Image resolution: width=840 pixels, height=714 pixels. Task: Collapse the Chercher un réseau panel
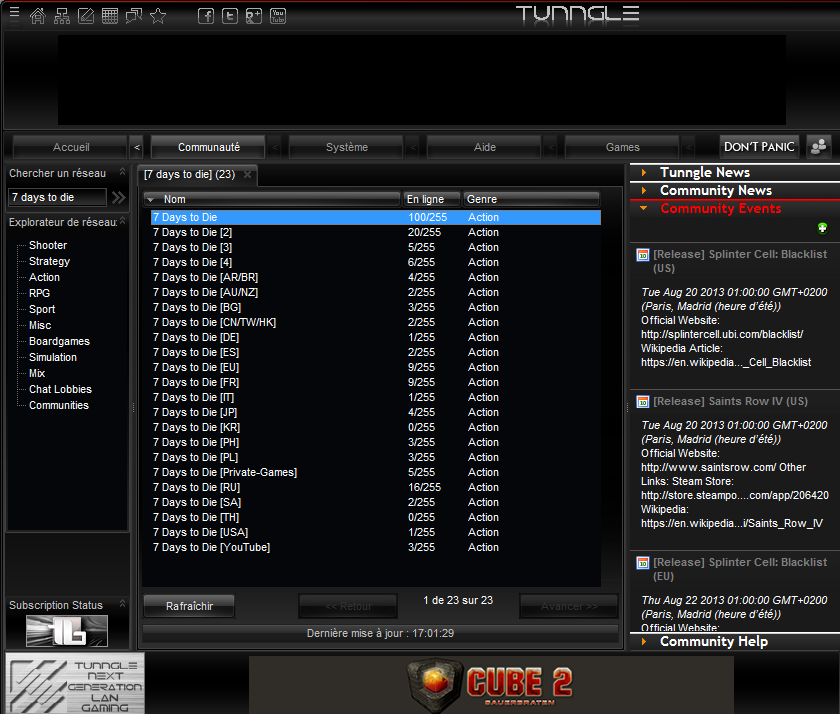[122, 172]
